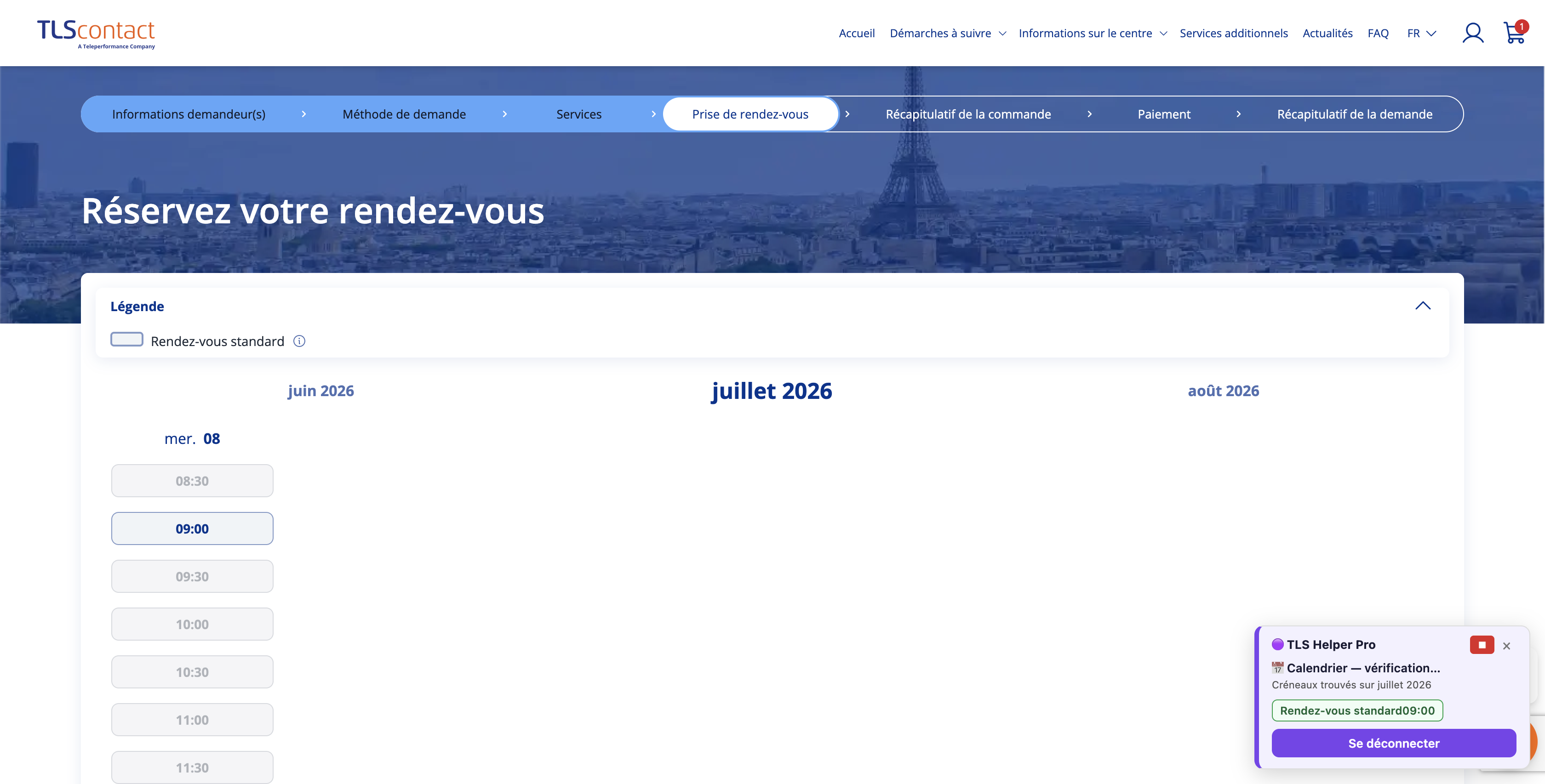This screenshot has width=1545, height=784.
Task: Click the cart badge showing 1
Action: point(1521,26)
